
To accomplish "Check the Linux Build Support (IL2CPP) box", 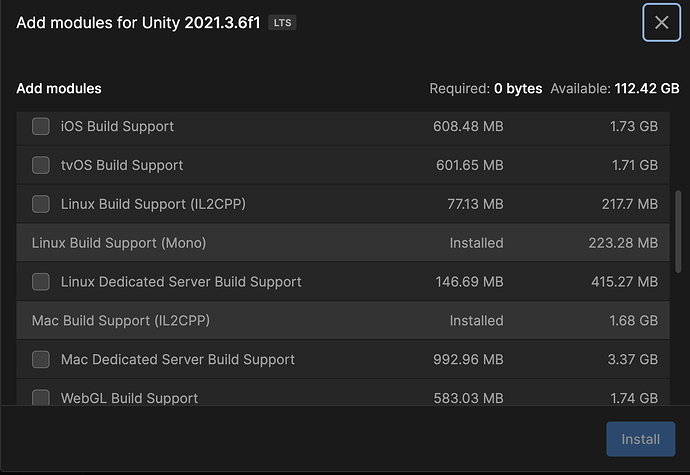I will coord(41,204).
